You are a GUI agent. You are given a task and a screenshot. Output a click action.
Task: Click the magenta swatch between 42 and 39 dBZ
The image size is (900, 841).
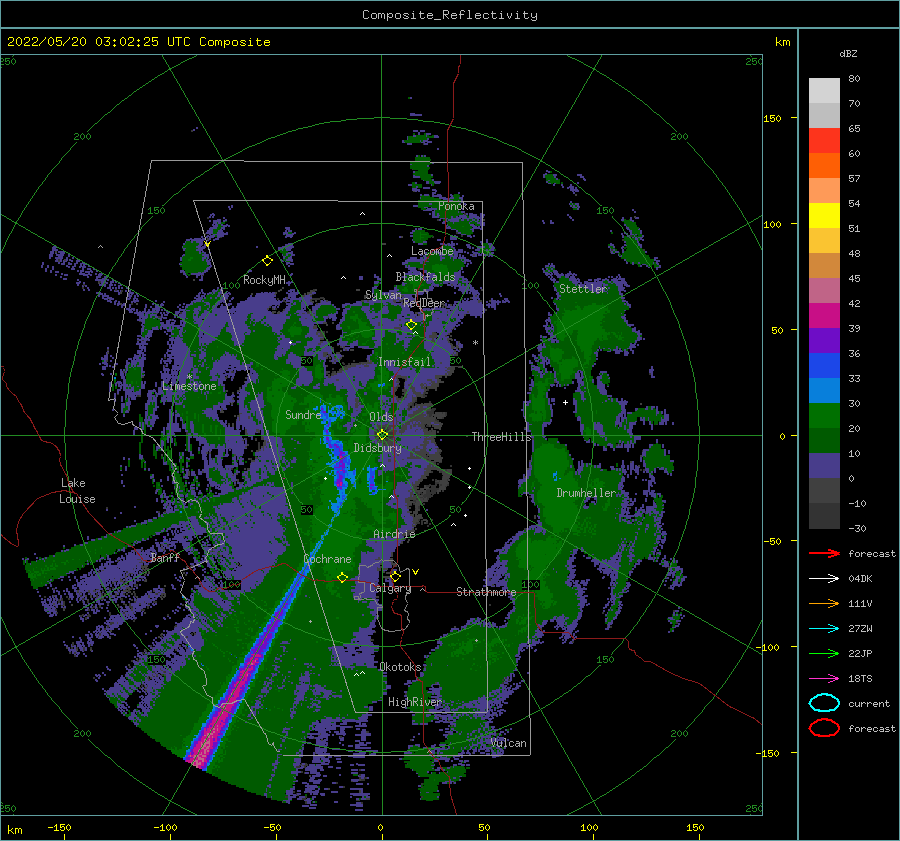824,316
